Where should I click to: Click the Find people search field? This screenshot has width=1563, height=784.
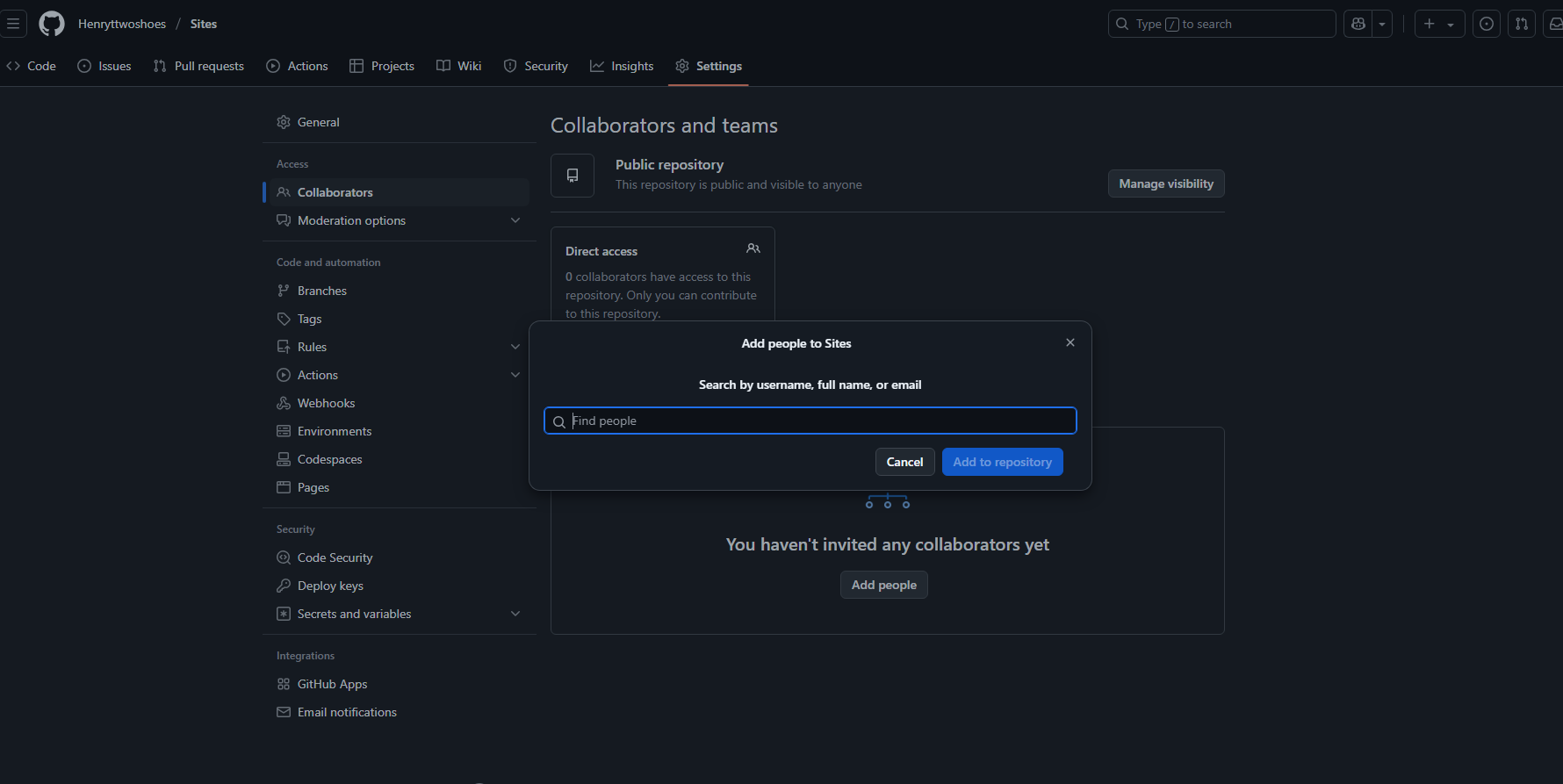click(x=810, y=421)
